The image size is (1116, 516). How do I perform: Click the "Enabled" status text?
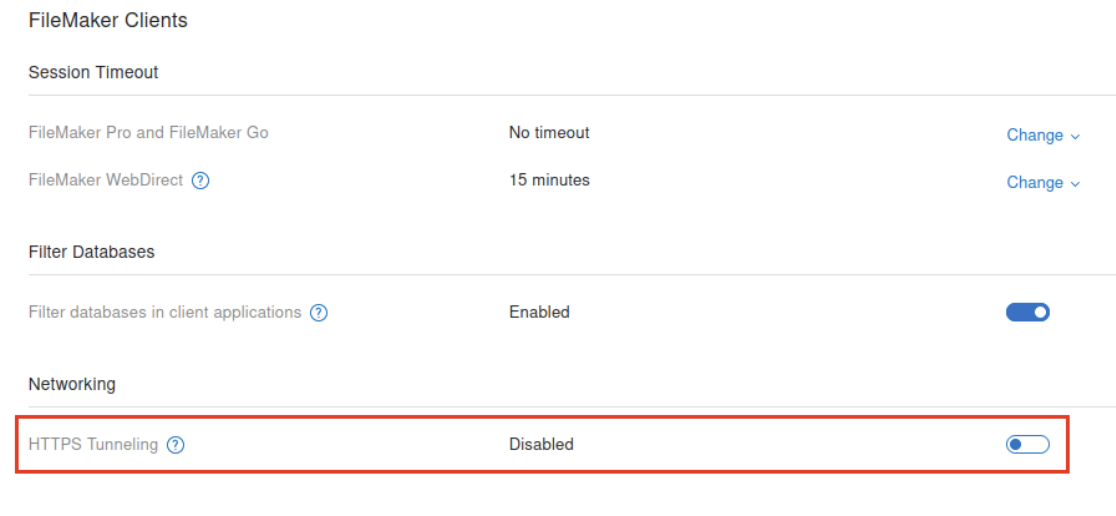click(x=539, y=312)
